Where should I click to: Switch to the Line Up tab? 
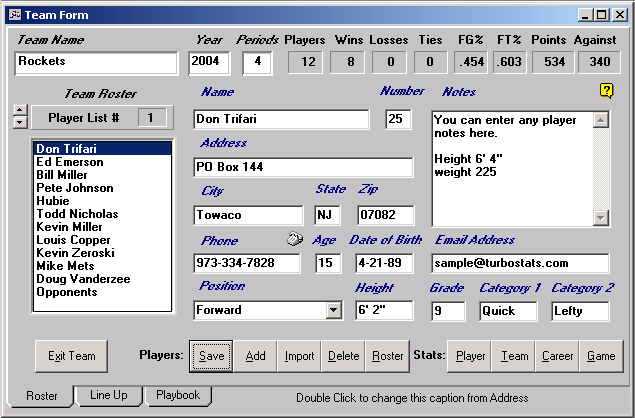109,395
